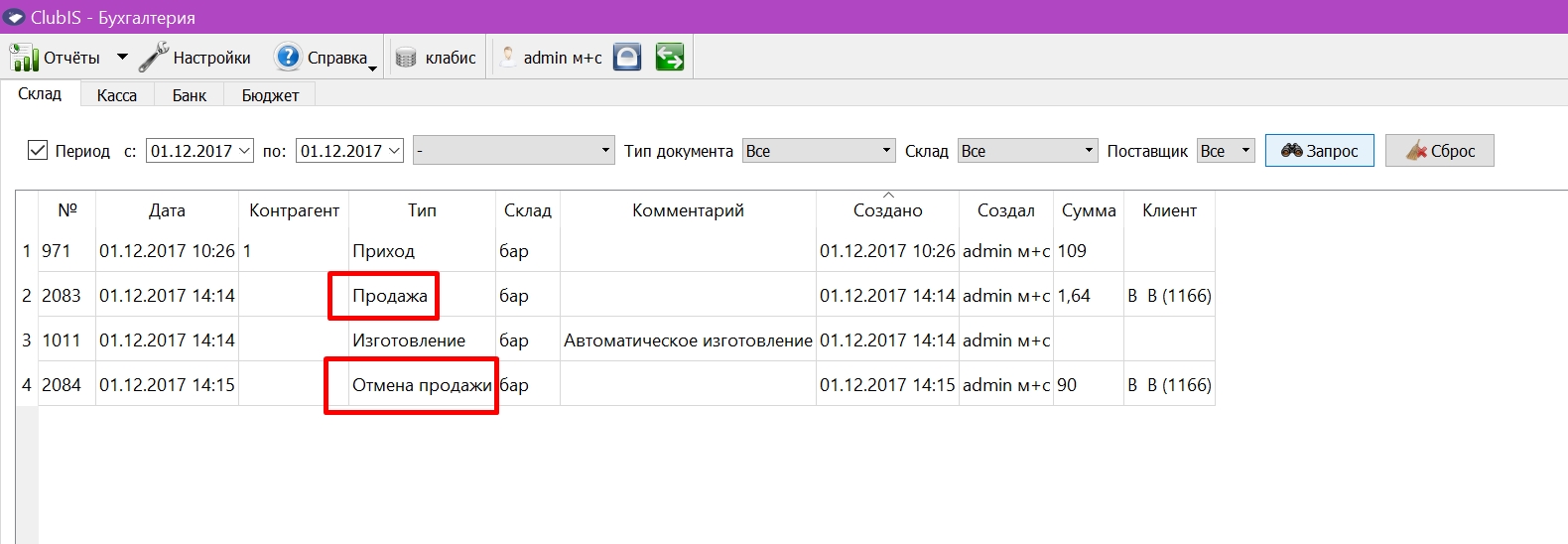Sort by the Клиент column header
This screenshot has width=1568, height=544.
(1169, 210)
